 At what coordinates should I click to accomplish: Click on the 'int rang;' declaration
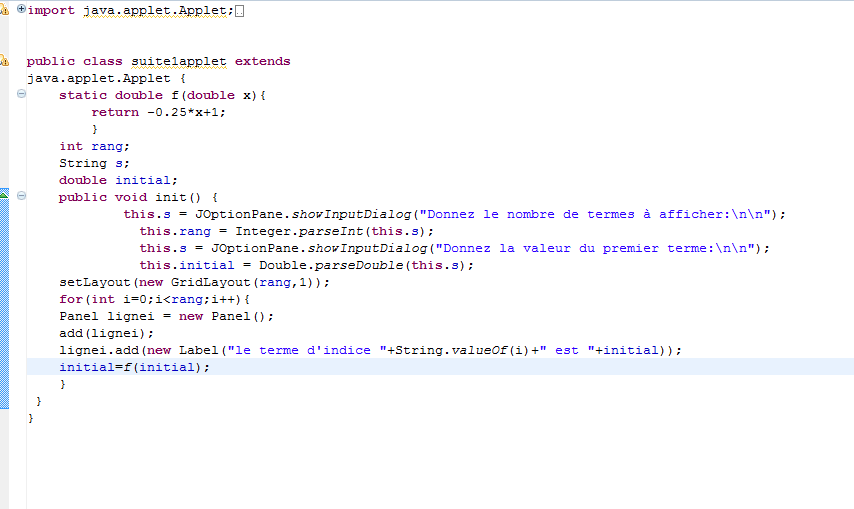pyautogui.click(x=94, y=146)
